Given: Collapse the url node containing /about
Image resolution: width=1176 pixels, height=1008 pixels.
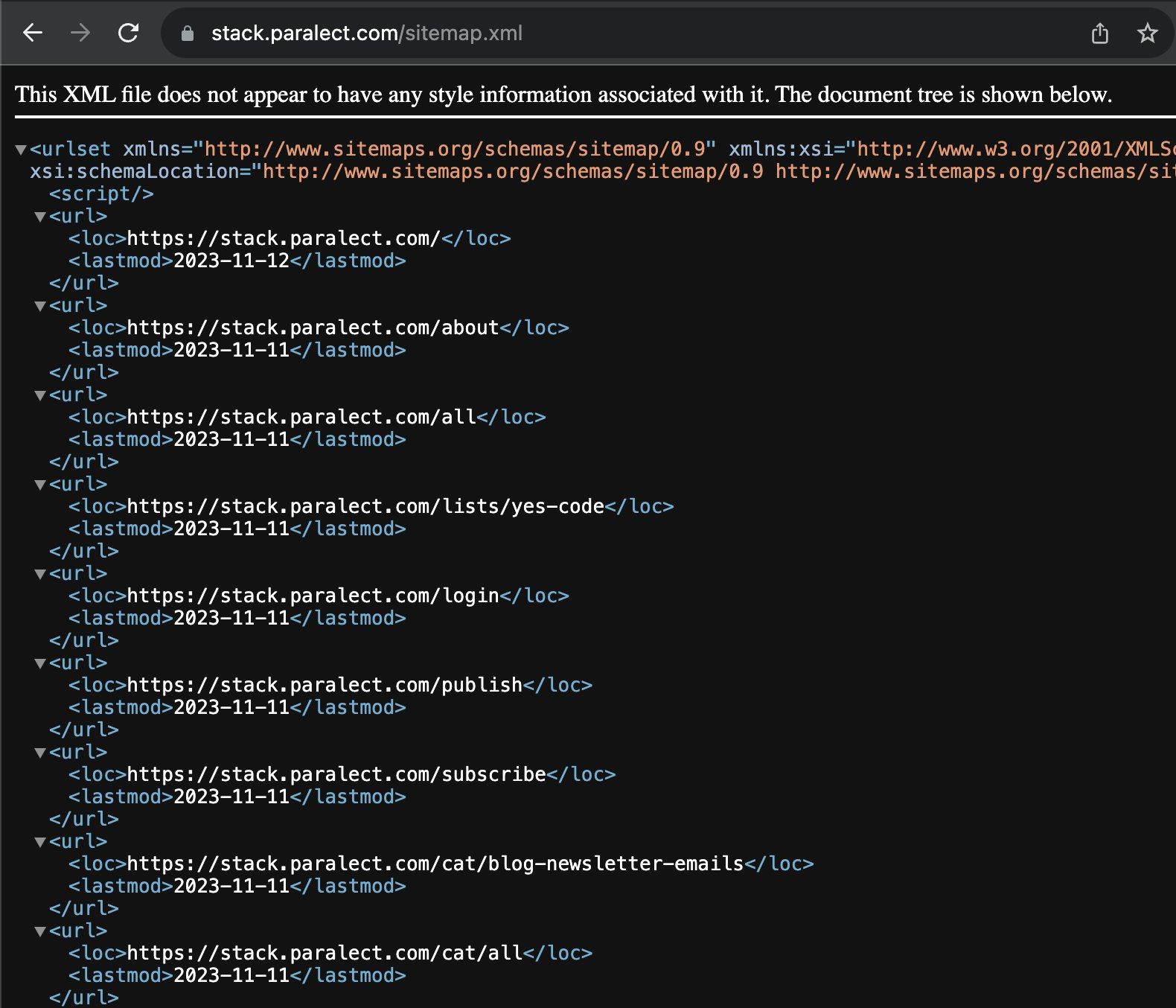Looking at the screenshot, I should pos(40,306).
